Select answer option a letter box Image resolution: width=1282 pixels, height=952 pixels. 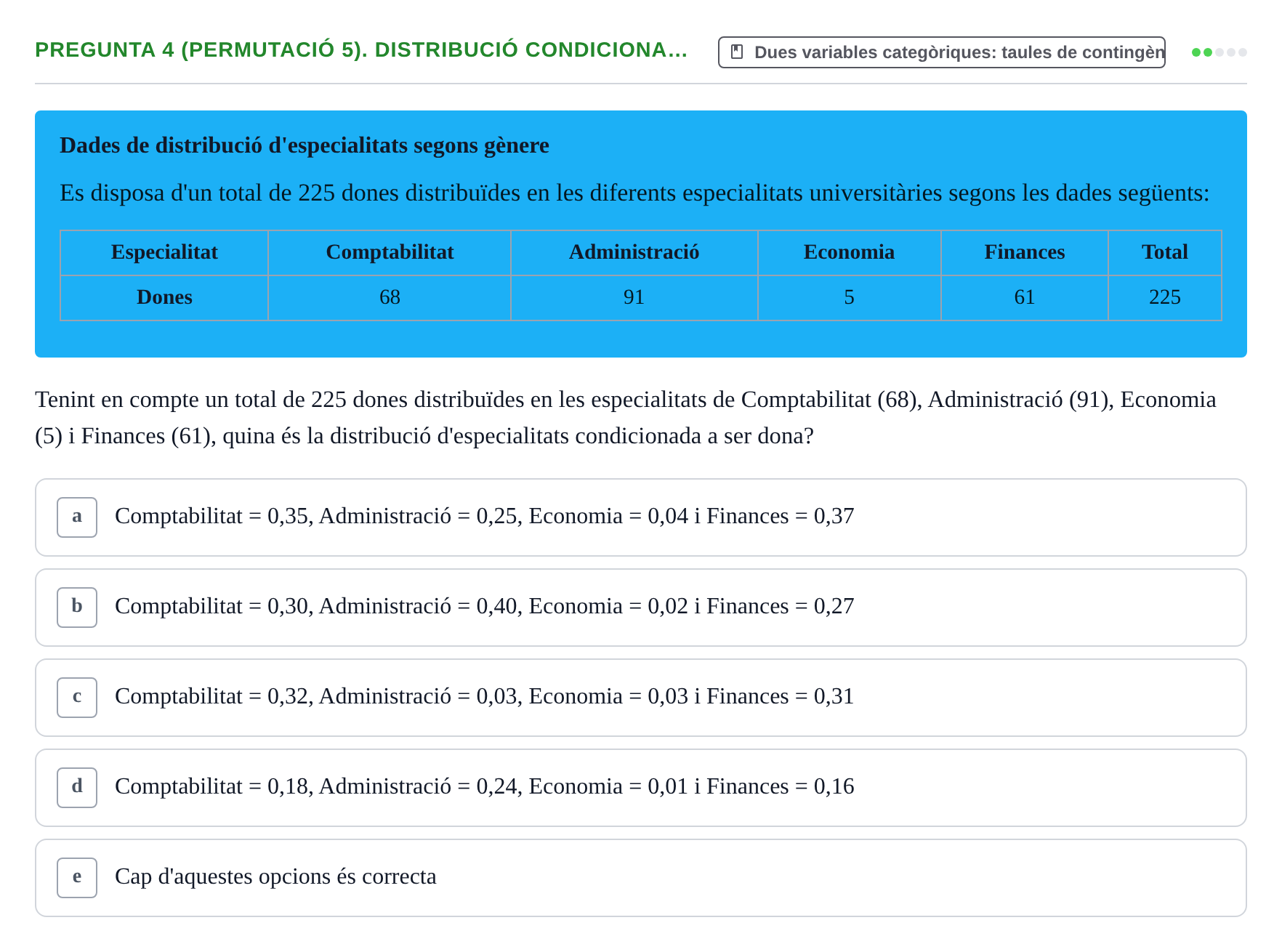[x=77, y=517]
